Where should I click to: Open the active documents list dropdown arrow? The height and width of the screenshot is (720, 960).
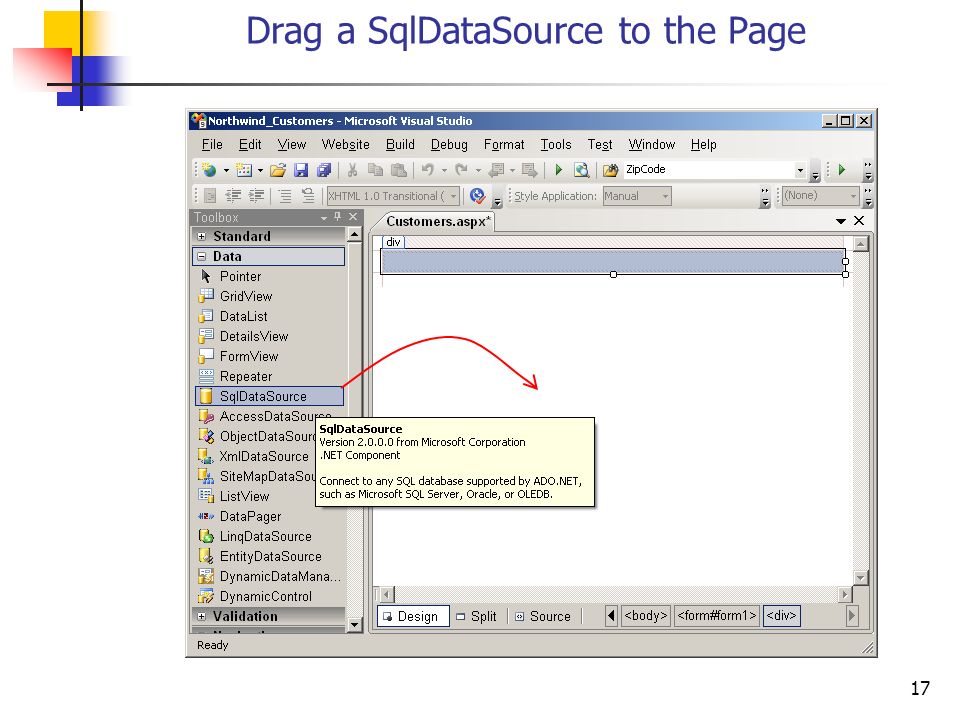point(841,221)
